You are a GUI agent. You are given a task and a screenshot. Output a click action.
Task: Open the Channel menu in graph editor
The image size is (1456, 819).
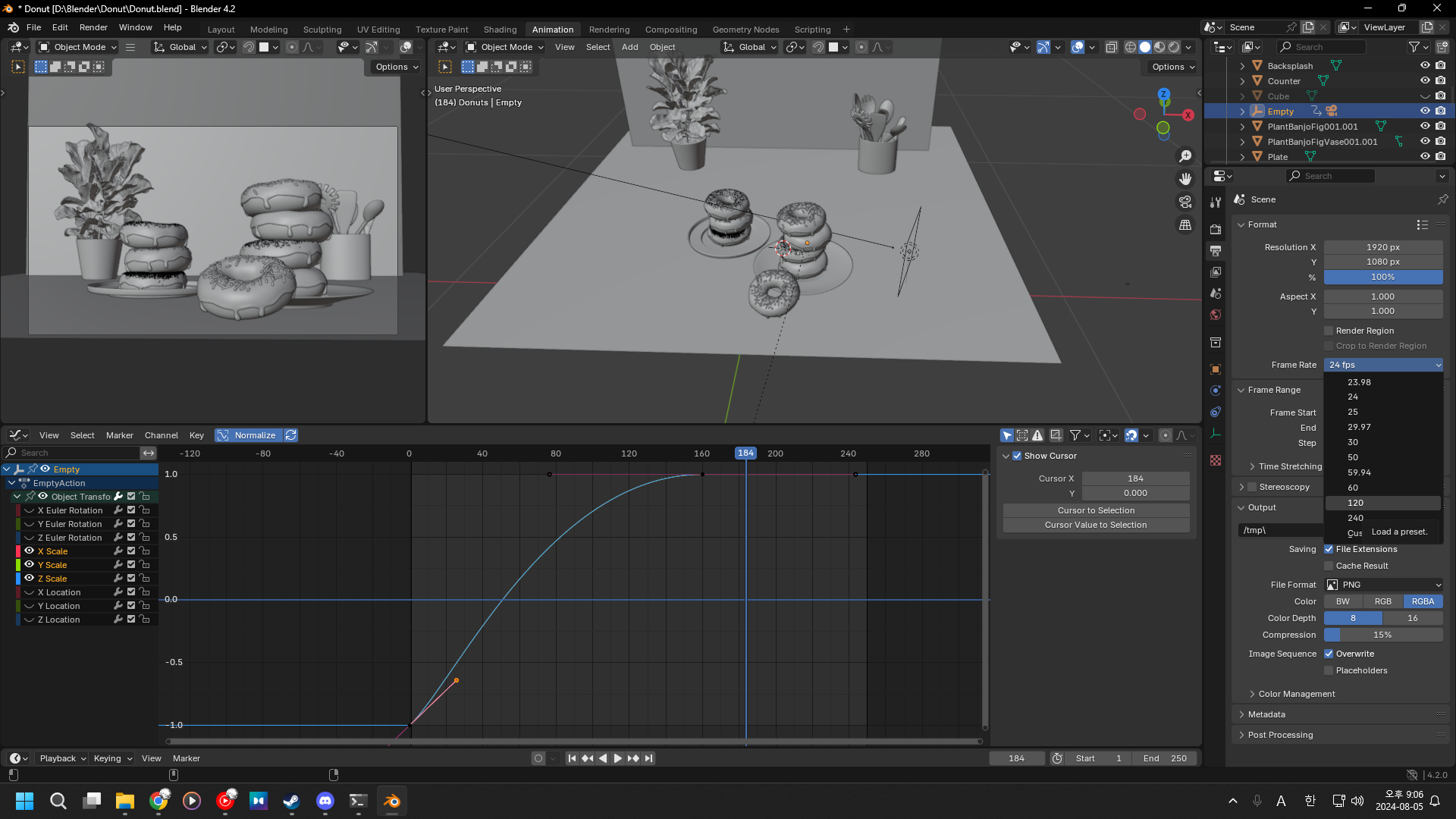(162, 435)
